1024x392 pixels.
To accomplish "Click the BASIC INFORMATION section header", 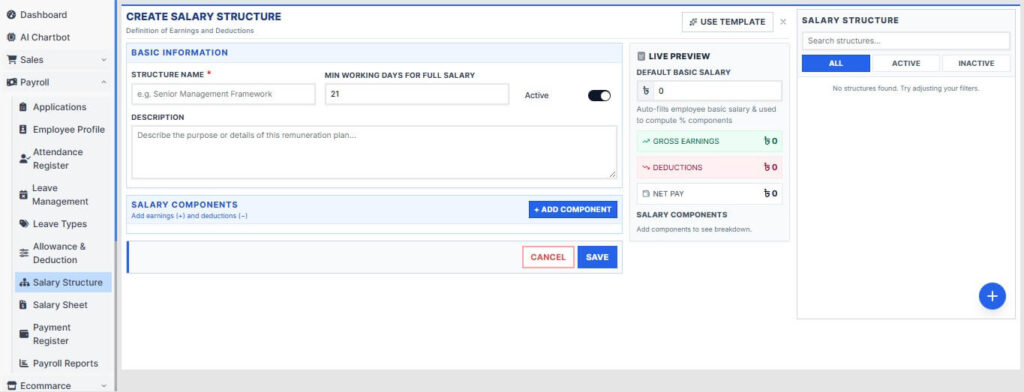I will point(374,52).
